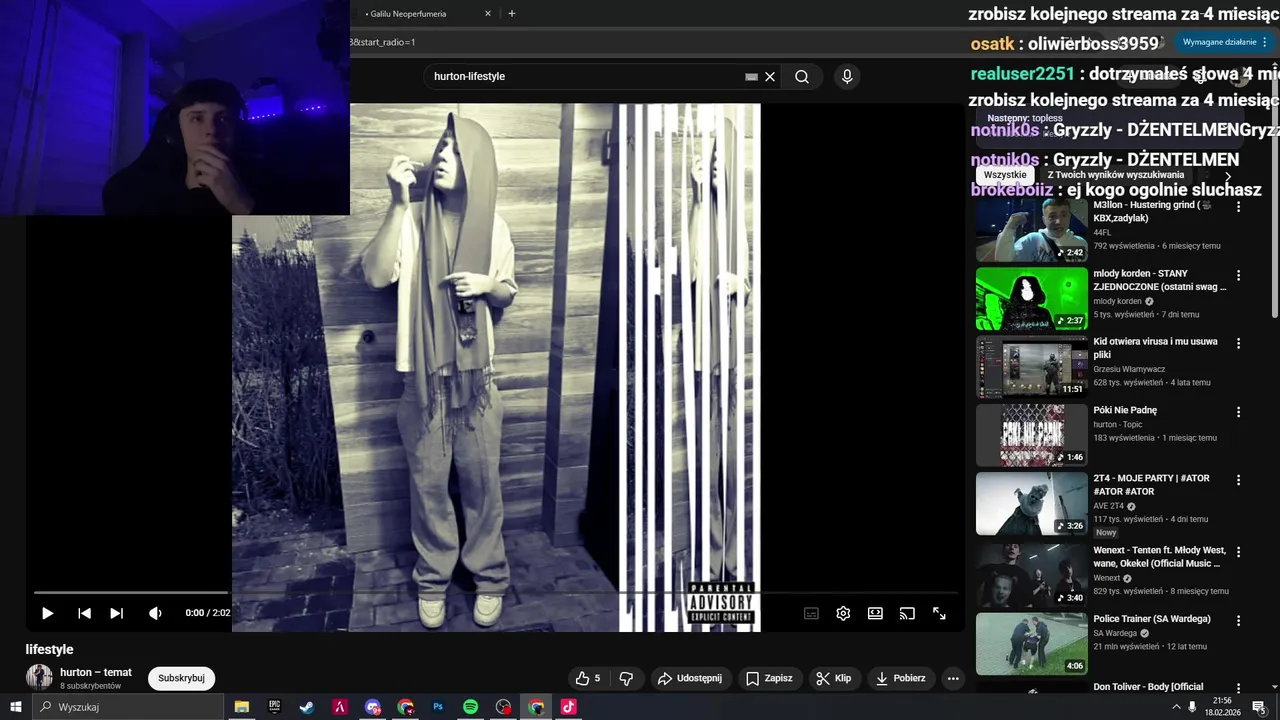Viewport: 1280px width, 720px height.
Task: Open Windows notification center
Action: pos(1259,707)
